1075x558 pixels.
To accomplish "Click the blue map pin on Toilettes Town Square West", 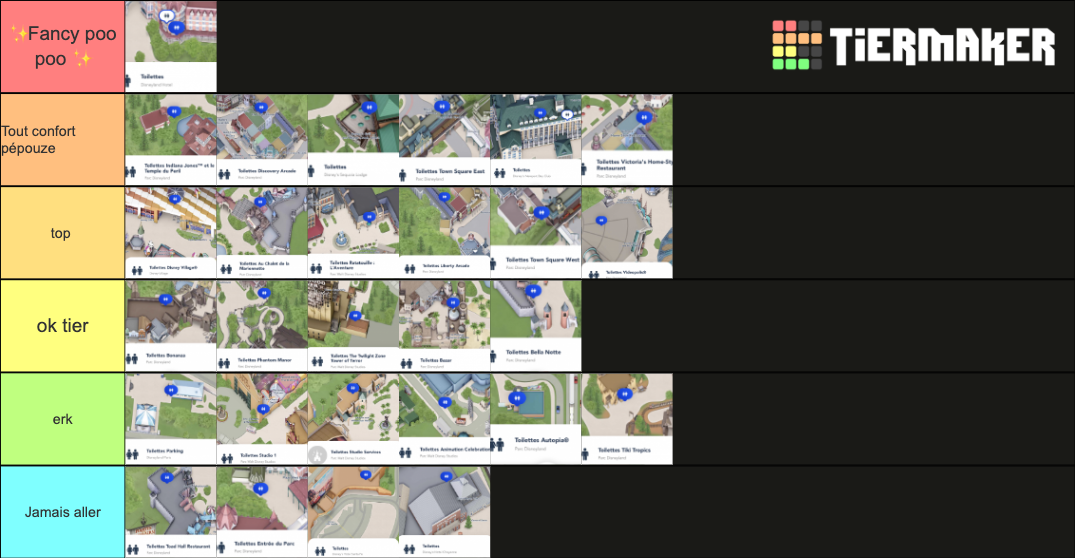I will [x=542, y=214].
